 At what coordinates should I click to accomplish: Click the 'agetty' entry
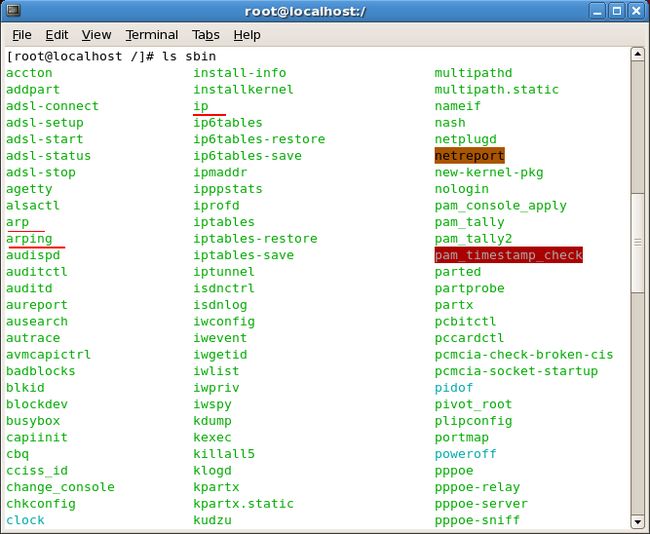pos(29,189)
